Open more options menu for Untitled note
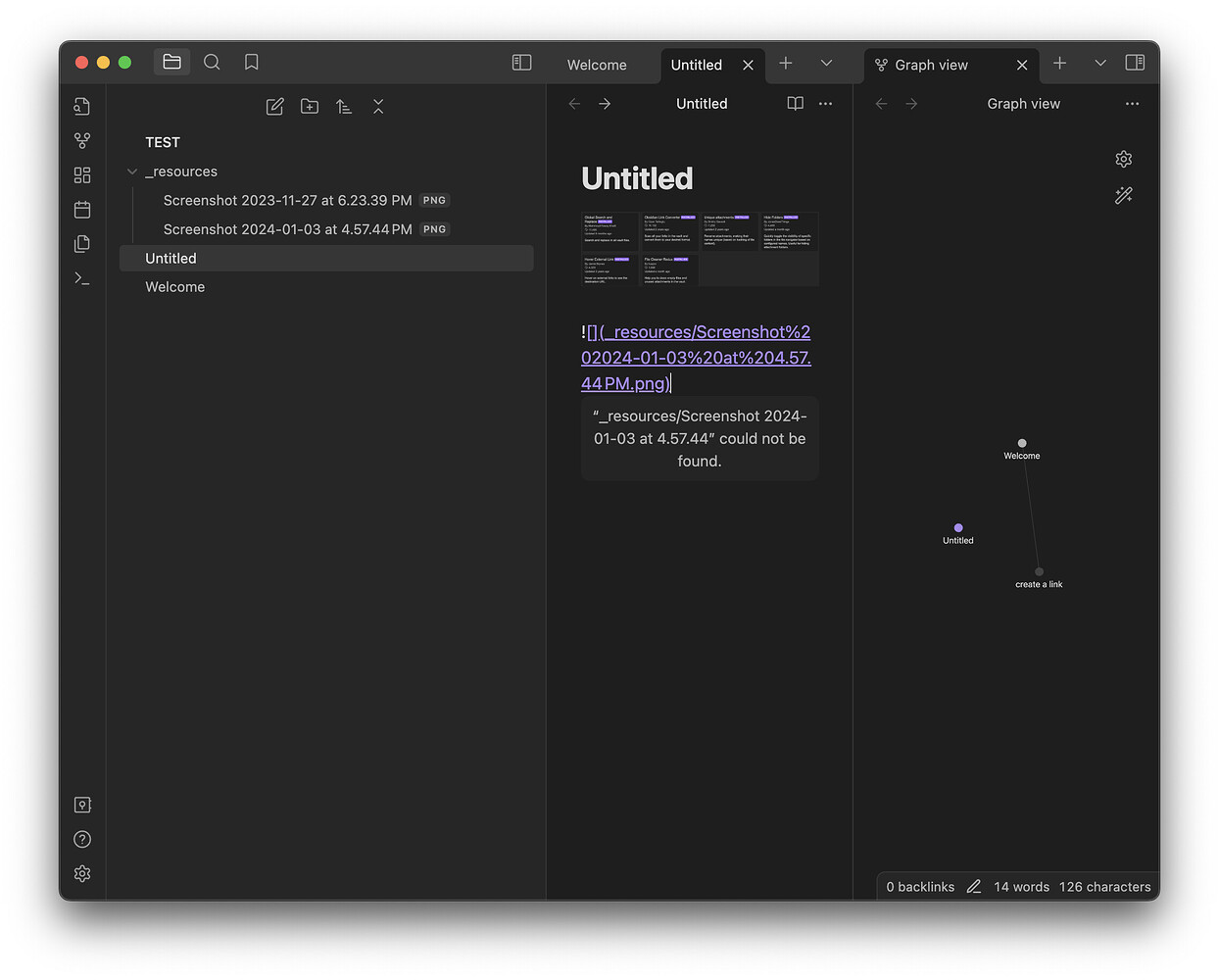 825,103
